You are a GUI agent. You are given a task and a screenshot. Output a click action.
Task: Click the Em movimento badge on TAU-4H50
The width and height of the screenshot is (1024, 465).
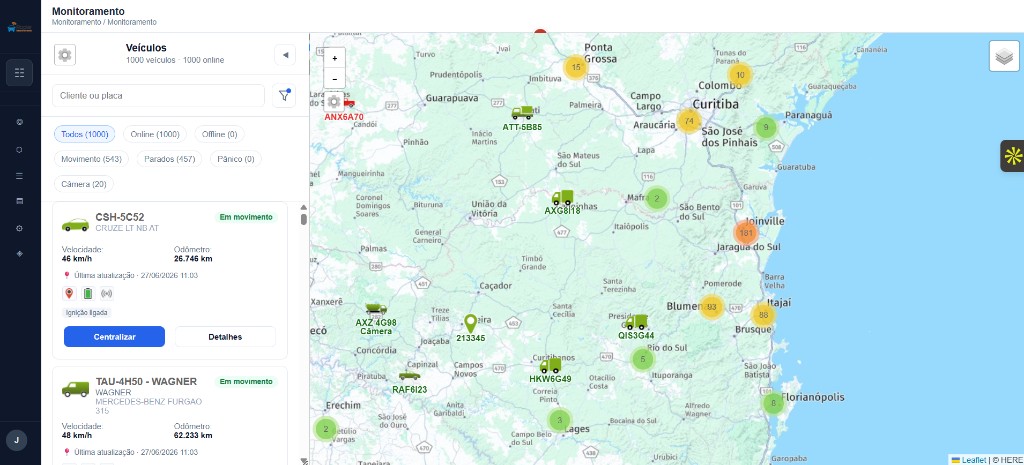pyautogui.click(x=246, y=381)
